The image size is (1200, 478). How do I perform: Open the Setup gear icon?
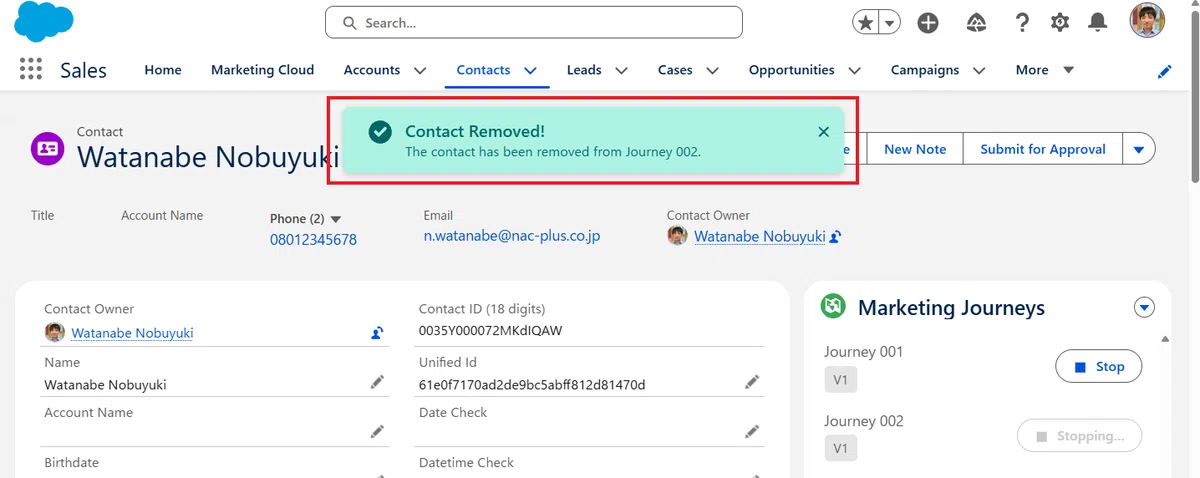[x=1060, y=22]
